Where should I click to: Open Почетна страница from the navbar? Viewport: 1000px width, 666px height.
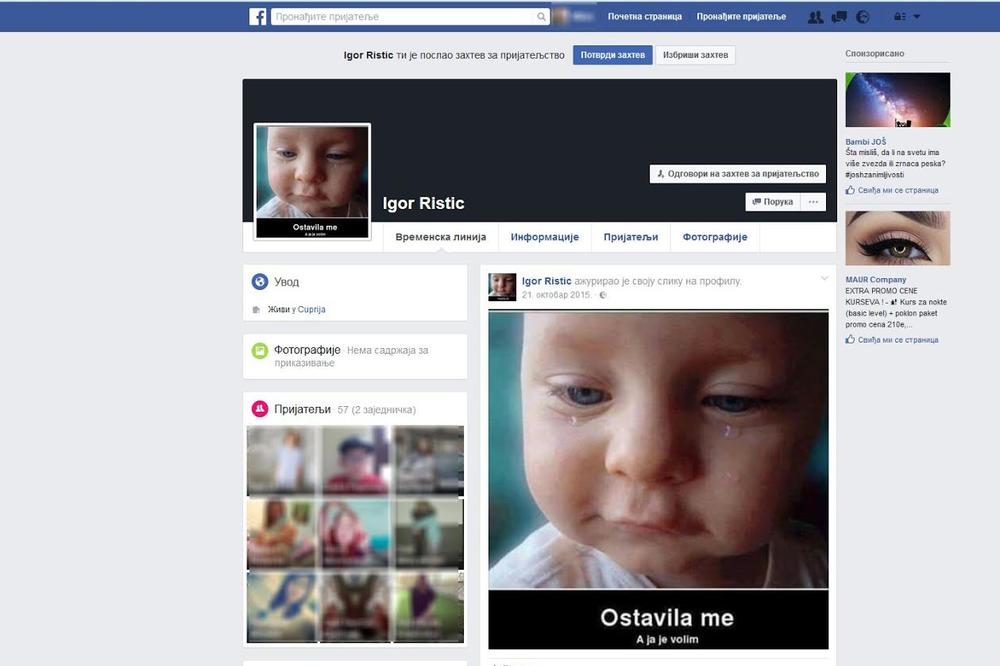tap(643, 16)
